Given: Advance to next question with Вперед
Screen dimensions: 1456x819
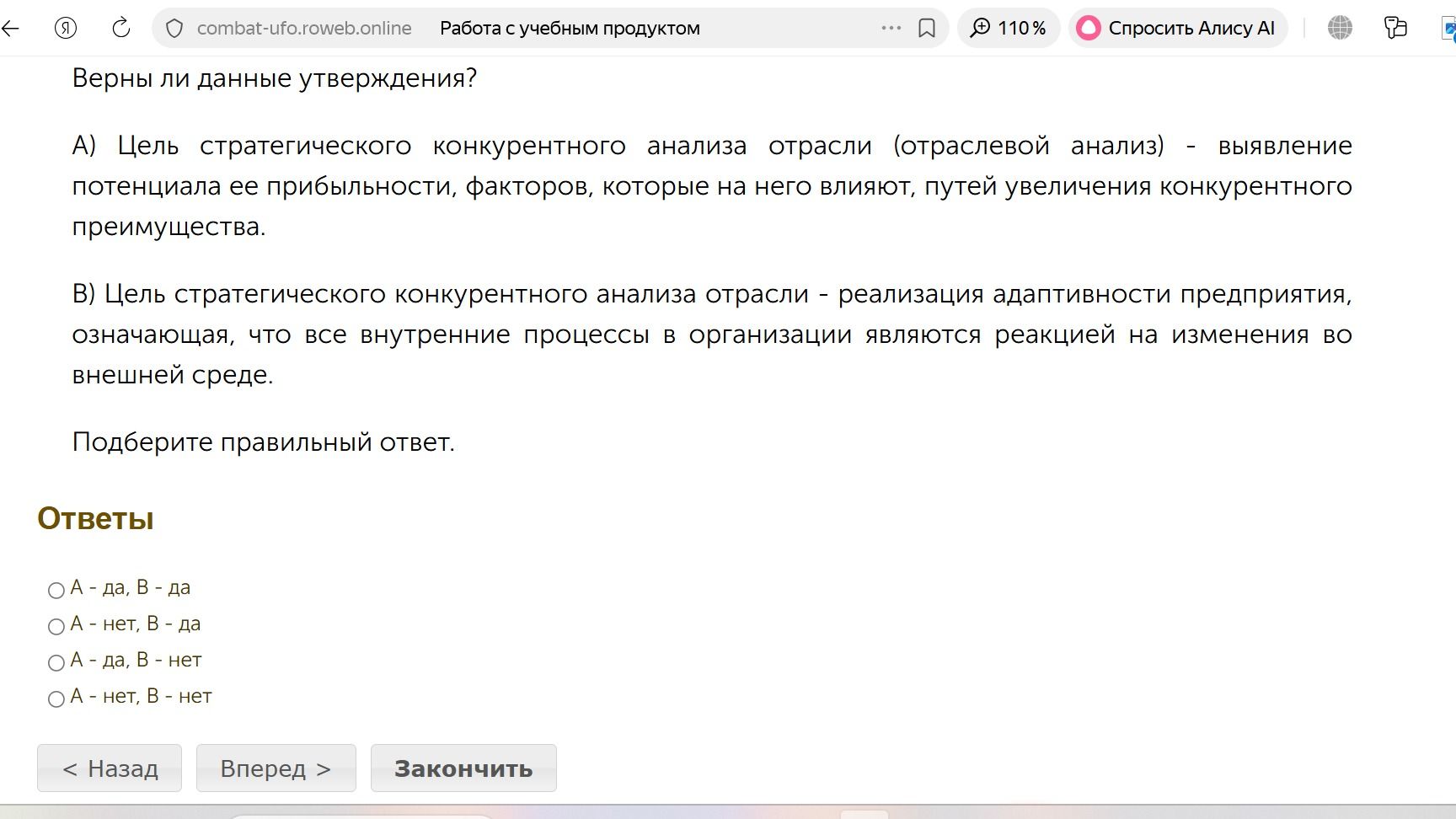Looking at the screenshot, I should tap(276, 768).
